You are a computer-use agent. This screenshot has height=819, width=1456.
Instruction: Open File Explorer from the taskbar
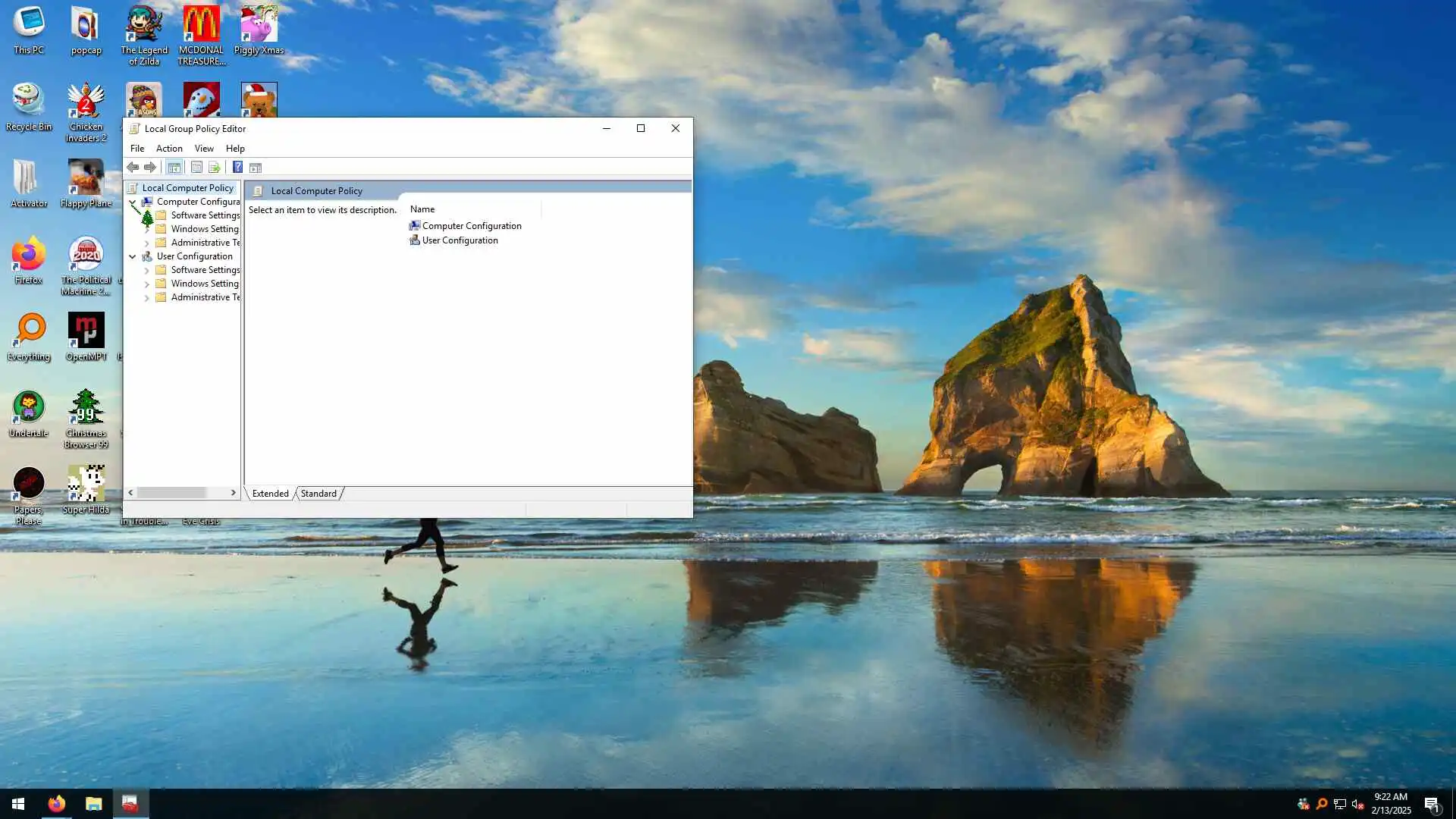point(93,804)
